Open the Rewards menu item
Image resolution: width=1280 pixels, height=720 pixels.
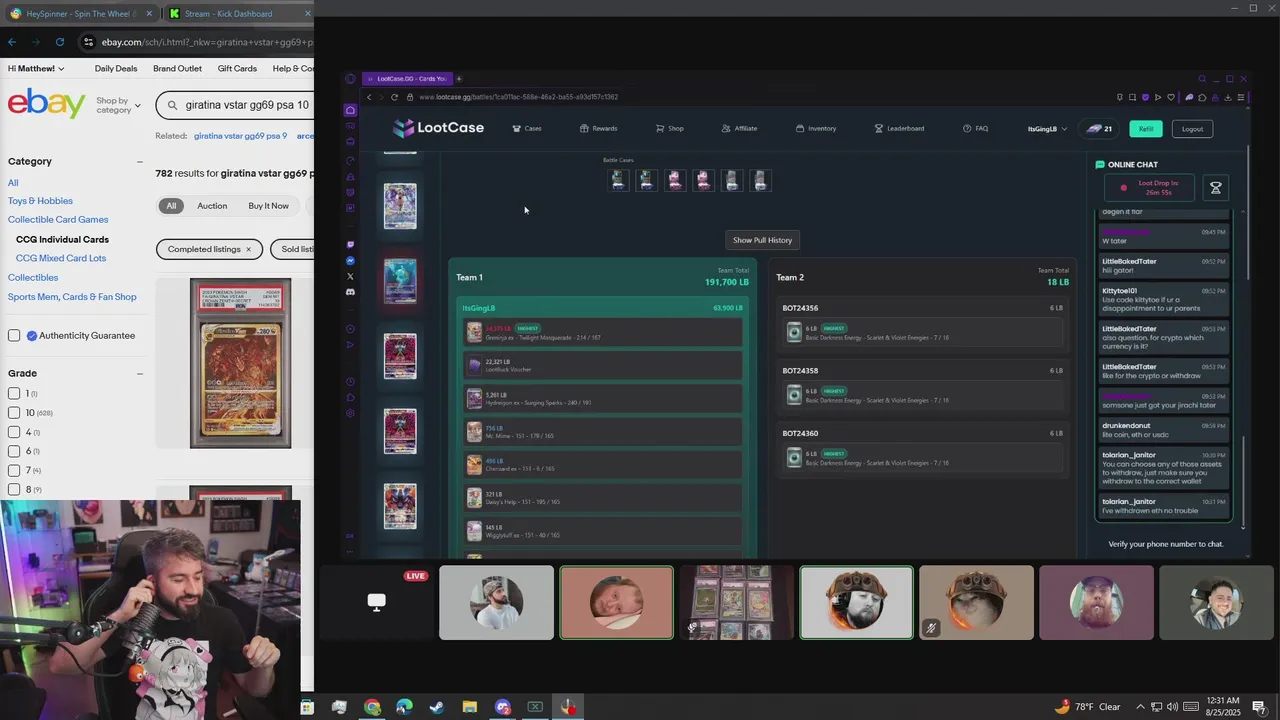pos(599,128)
